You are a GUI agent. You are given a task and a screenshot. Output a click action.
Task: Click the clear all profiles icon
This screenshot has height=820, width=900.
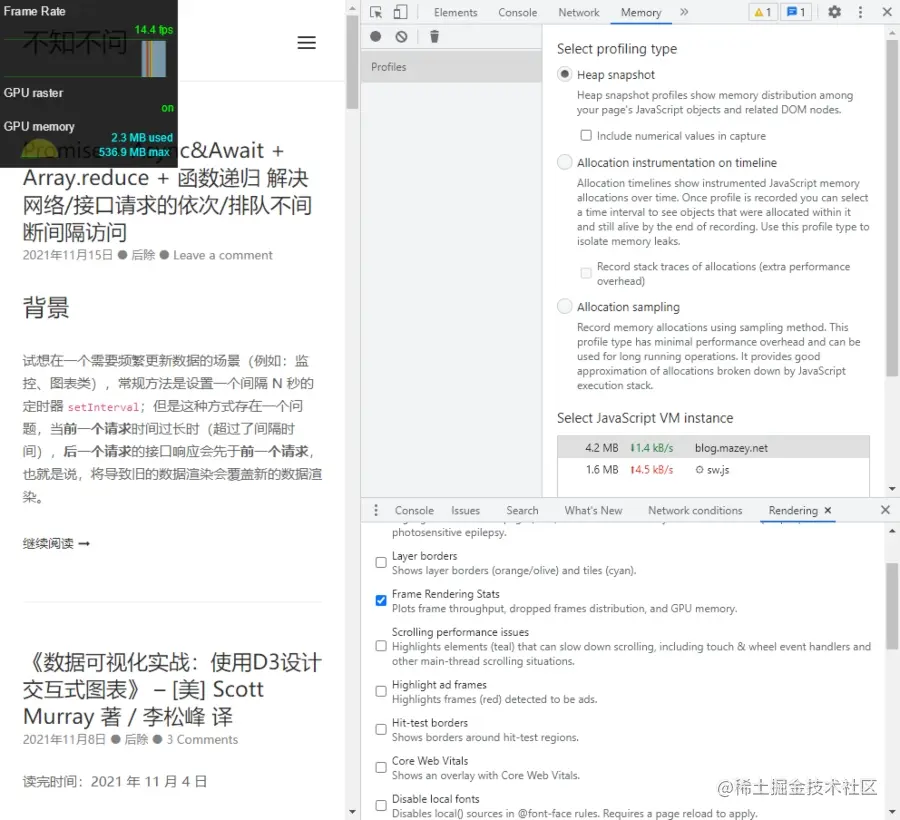click(401, 37)
